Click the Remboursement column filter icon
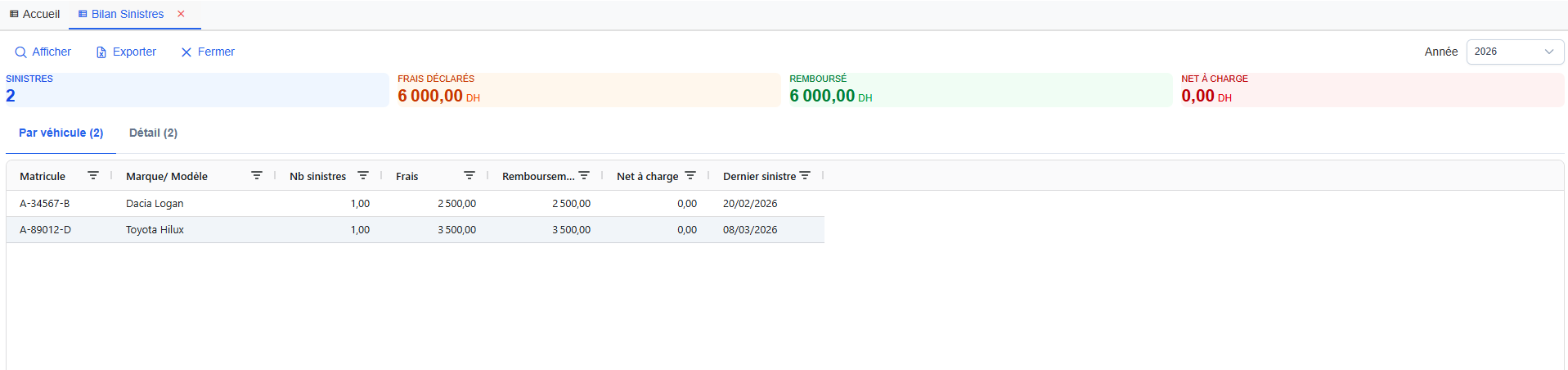Viewport: 1568px width, 370px height. (584, 176)
